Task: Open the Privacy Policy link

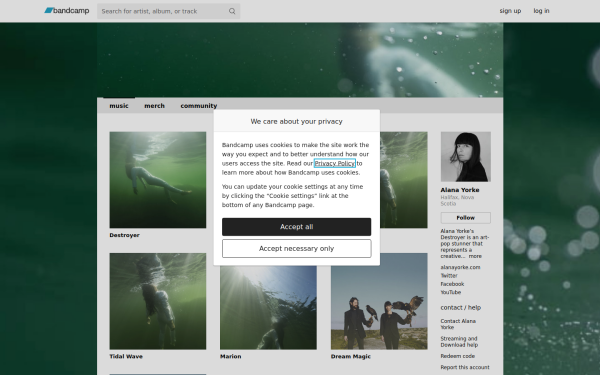Action: (x=335, y=163)
